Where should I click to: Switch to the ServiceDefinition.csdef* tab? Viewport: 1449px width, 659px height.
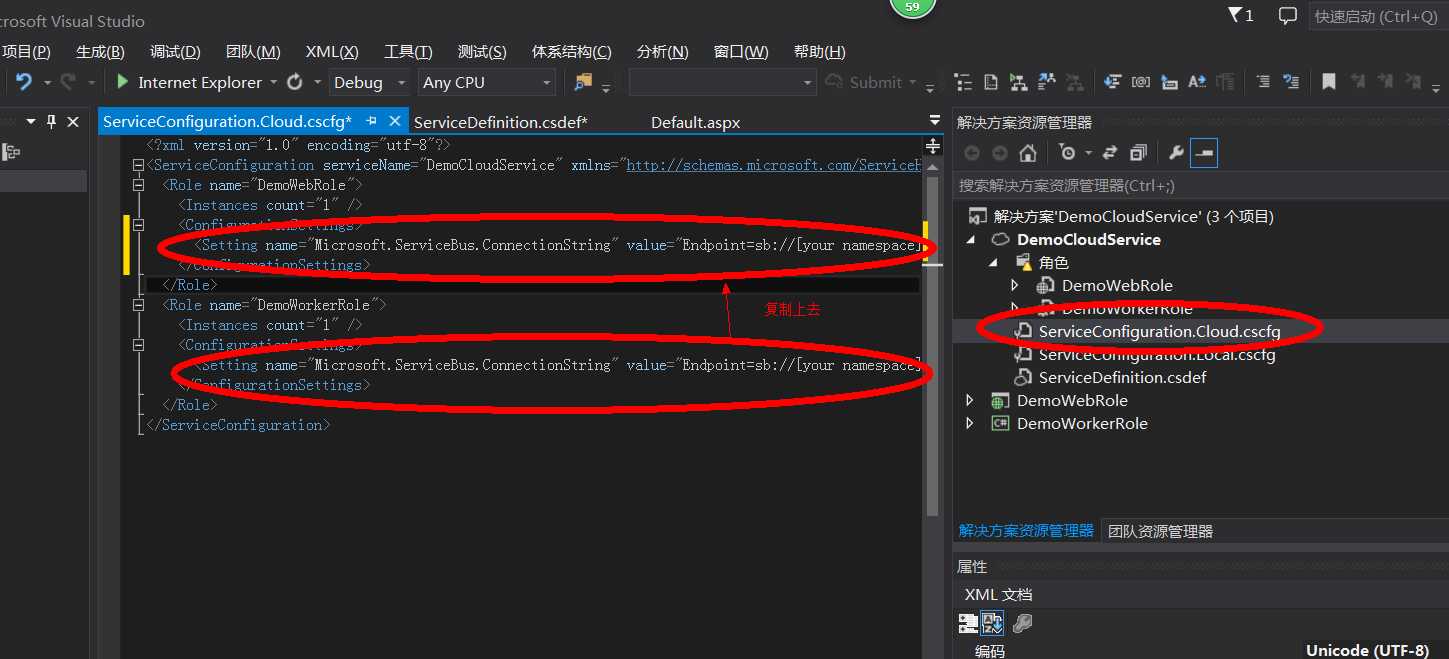[500, 122]
